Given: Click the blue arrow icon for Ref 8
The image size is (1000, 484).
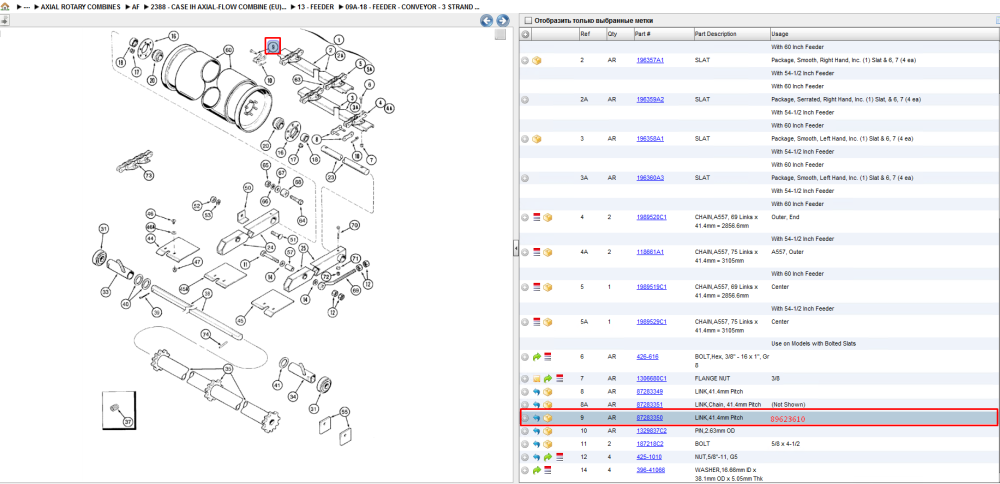Looking at the screenshot, I should 537,392.
